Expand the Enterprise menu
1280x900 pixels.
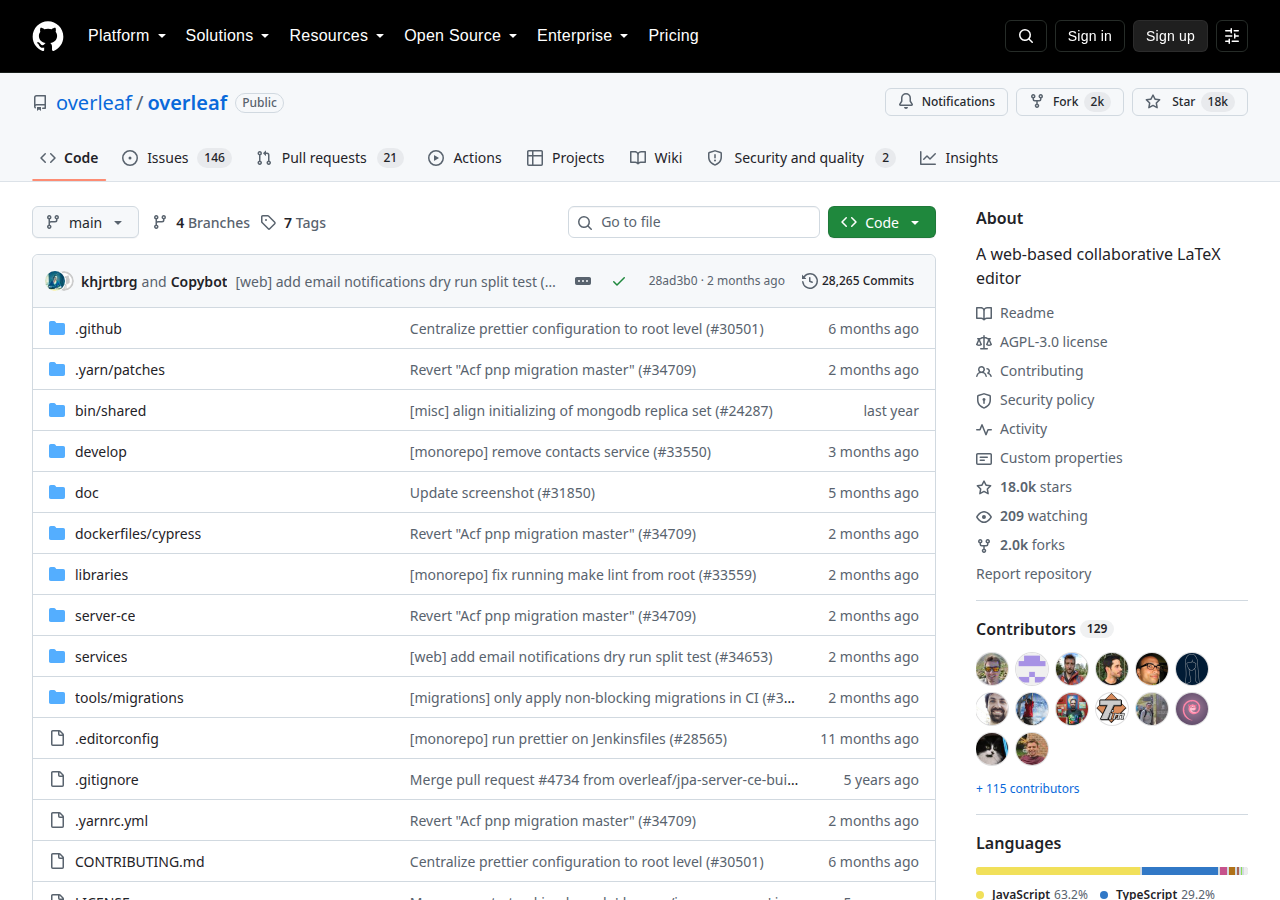point(582,36)
